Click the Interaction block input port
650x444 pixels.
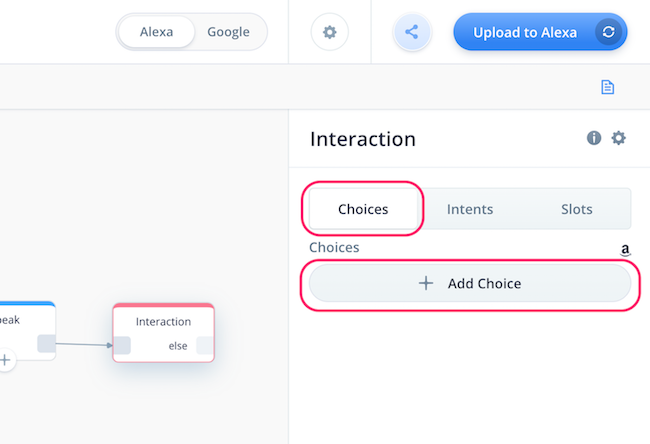click(122, 345)
